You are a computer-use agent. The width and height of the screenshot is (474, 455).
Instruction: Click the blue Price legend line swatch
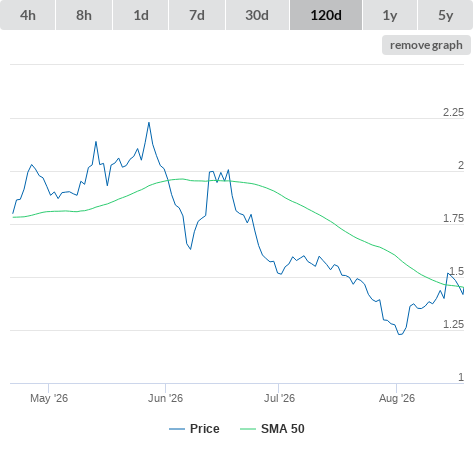pyautogui.click(x=177, y=429)
